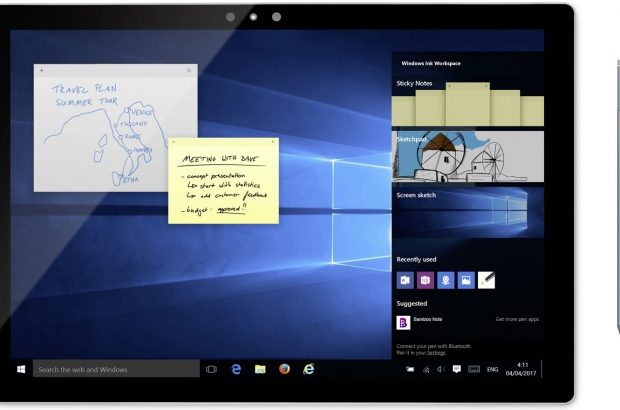
Task: Open File Explorer from the taskbar
Action: [x=260, y=369]
